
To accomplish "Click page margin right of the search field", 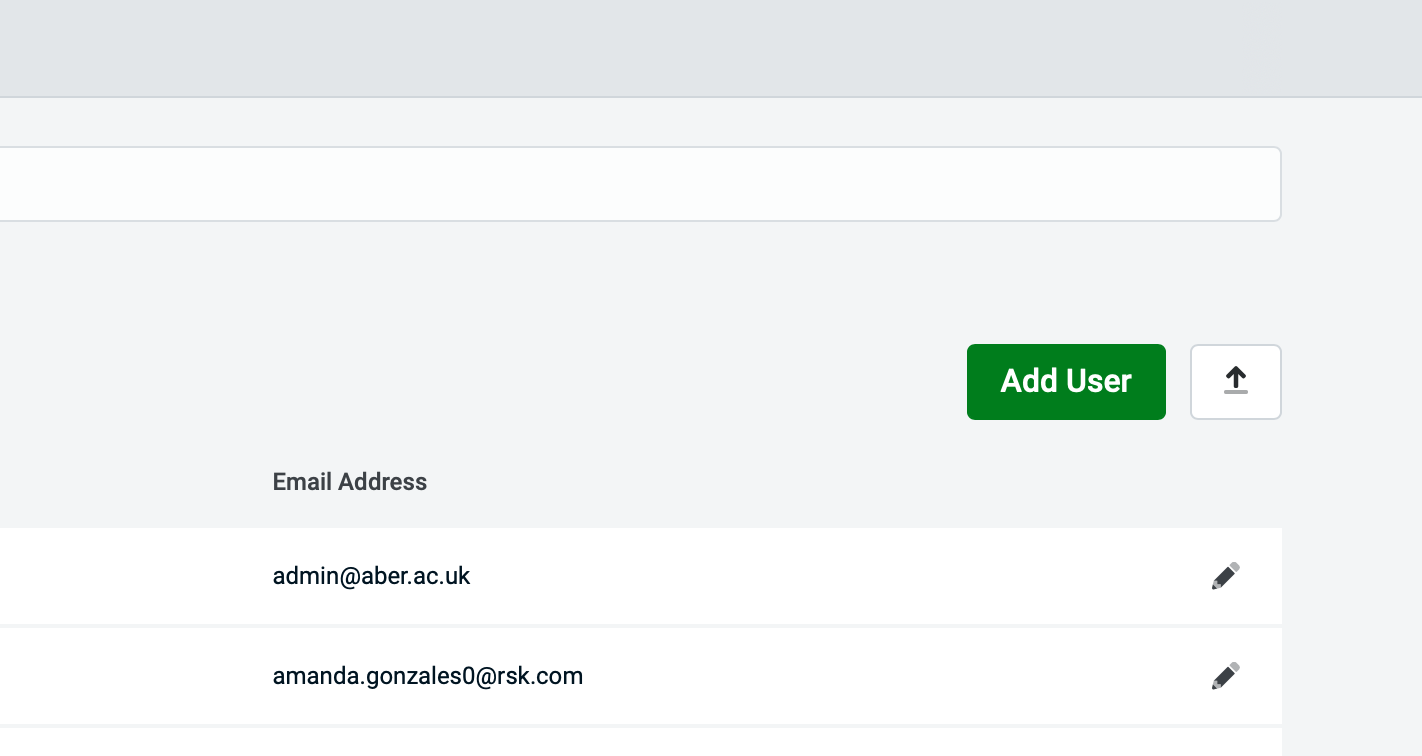I will click(1350, 184).
